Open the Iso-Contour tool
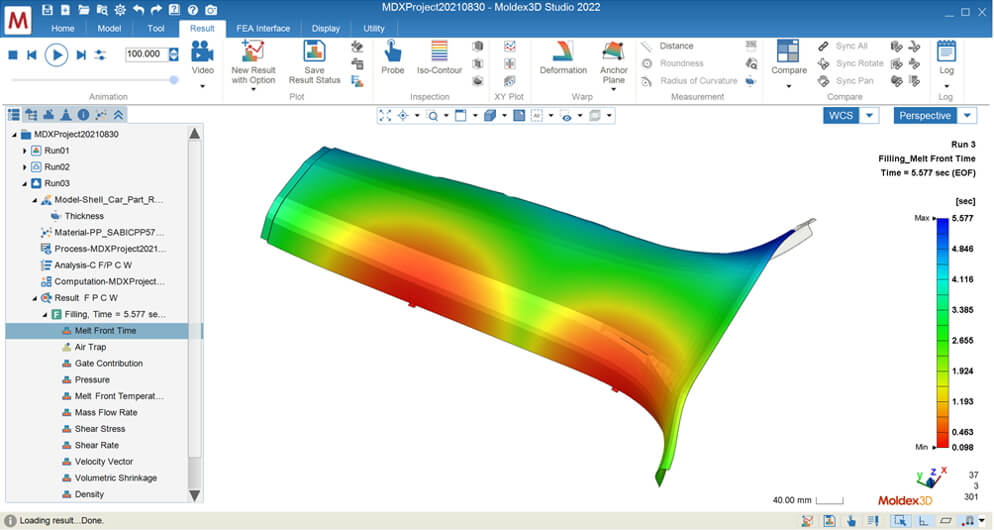 439,51
